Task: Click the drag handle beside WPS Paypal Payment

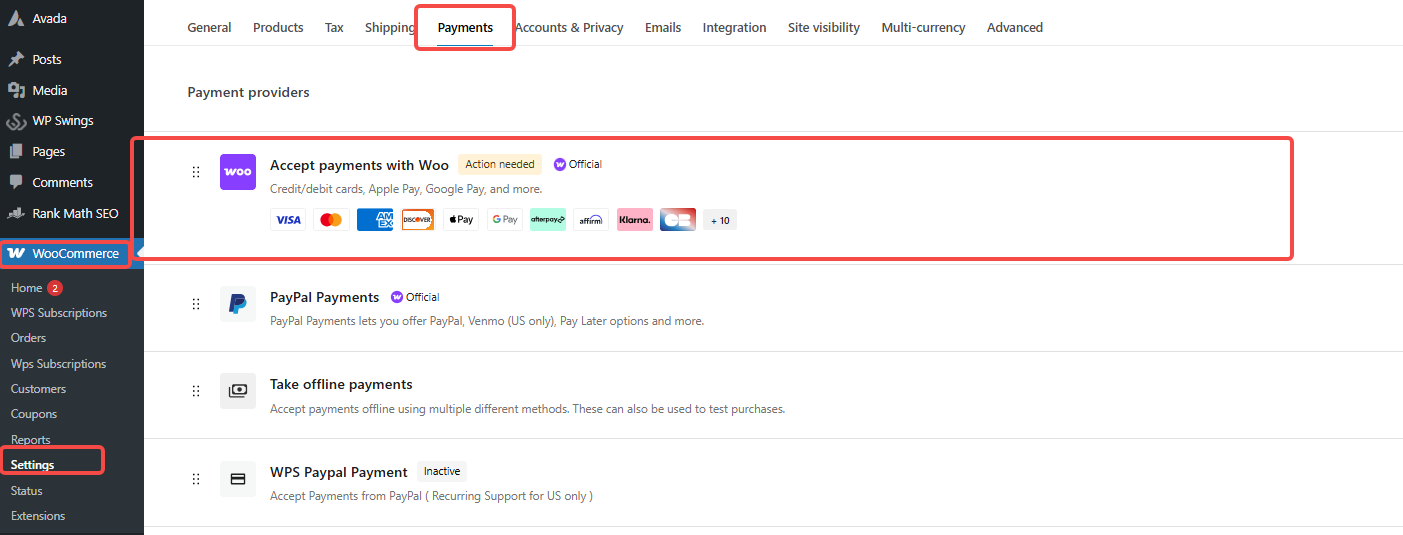Action: 196,479
